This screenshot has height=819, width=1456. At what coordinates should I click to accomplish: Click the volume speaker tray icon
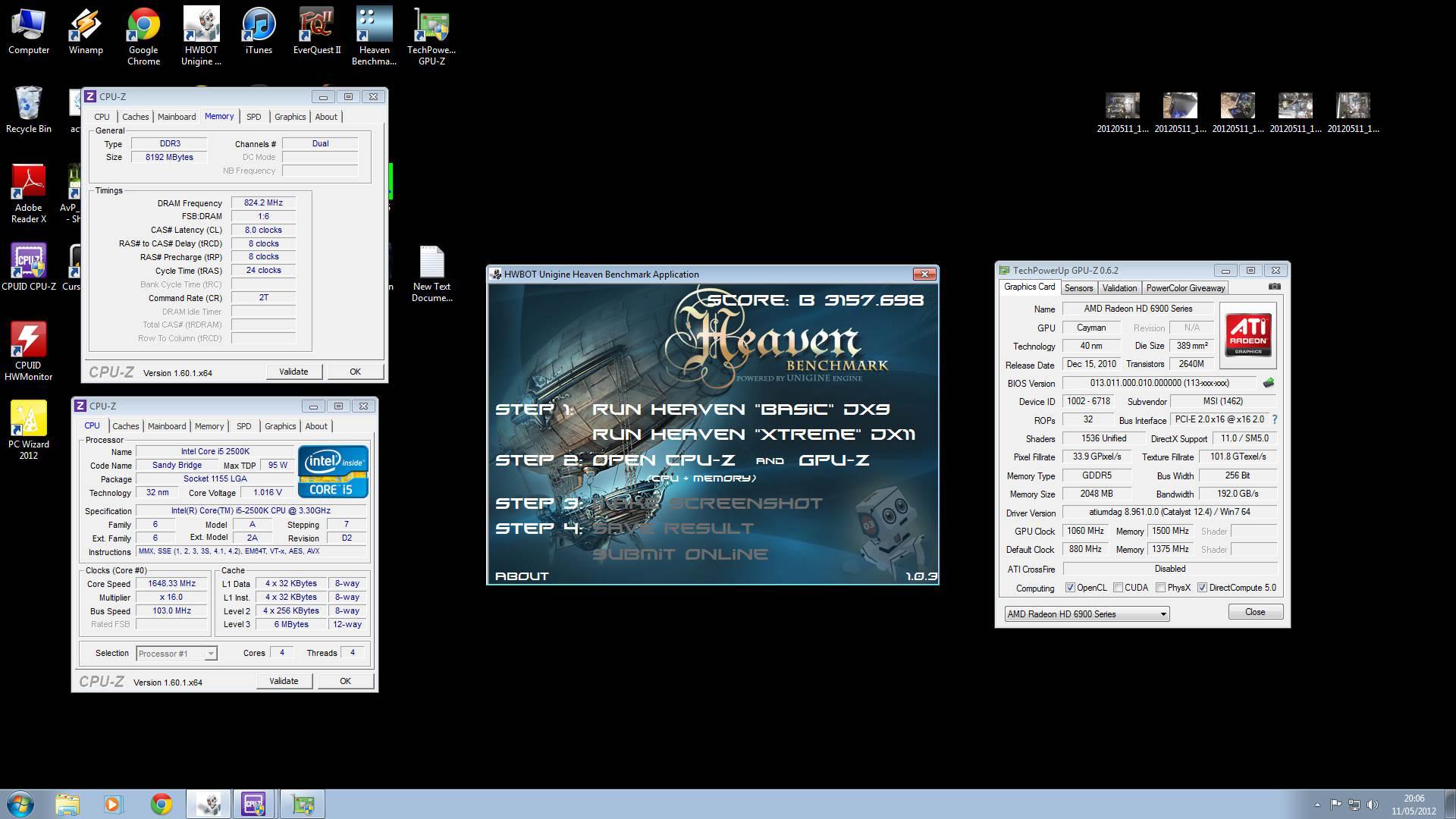tap(1372, 805)
